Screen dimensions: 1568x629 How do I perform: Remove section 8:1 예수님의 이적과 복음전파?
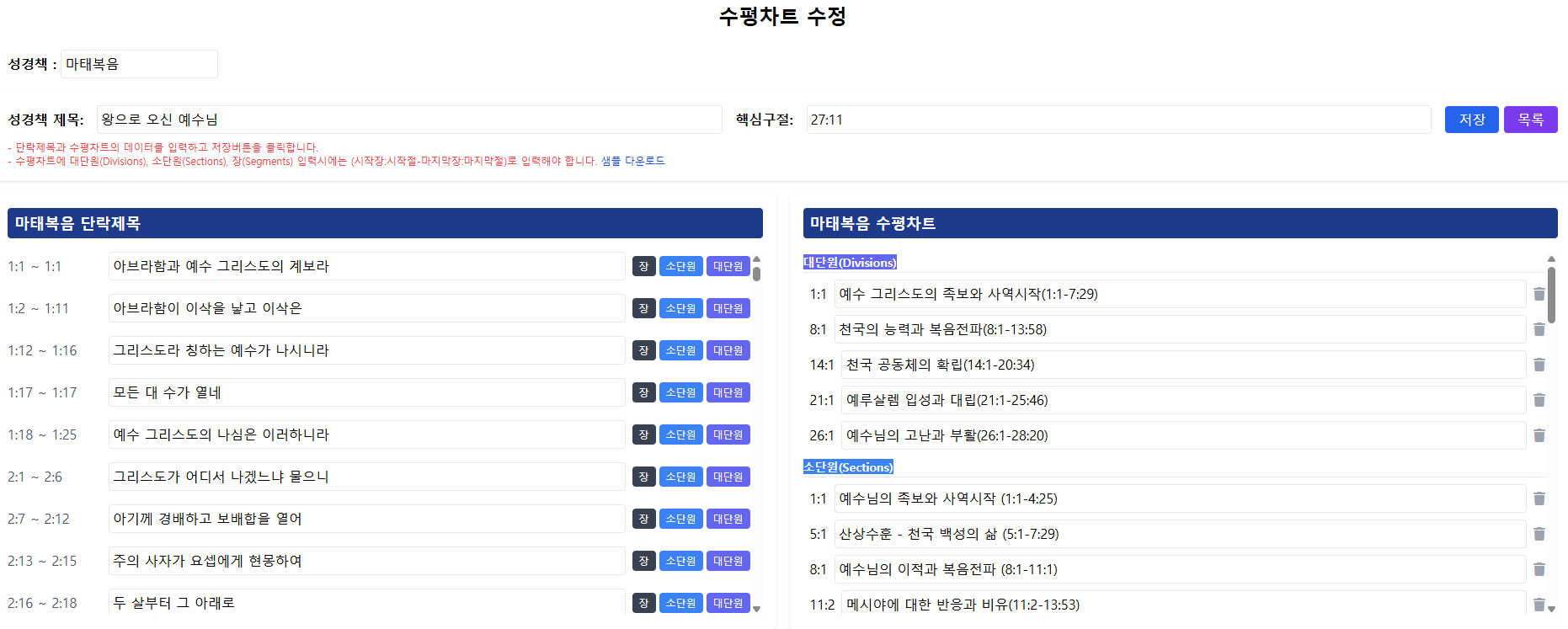[x=1539, y=569]
